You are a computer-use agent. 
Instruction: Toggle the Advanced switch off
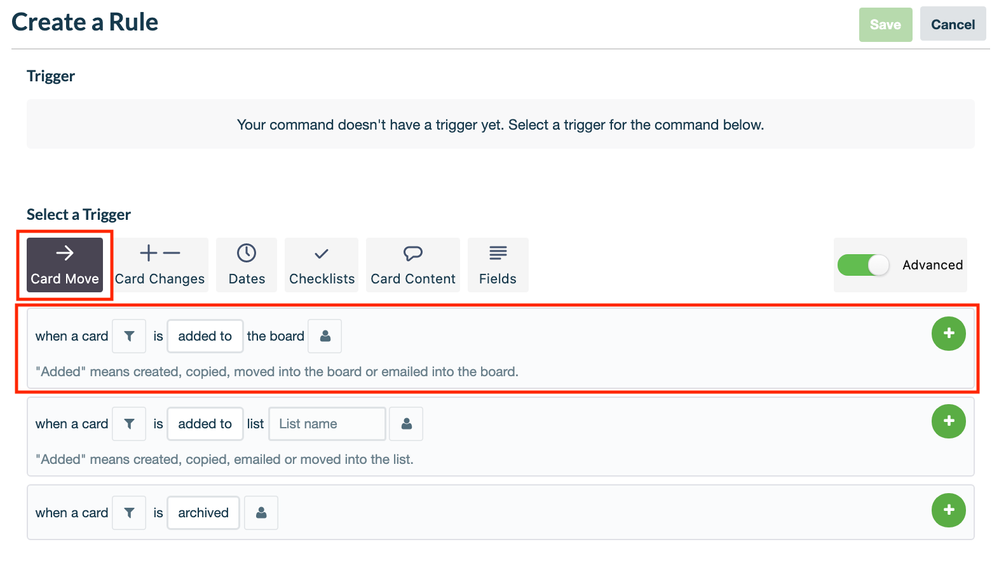point(863,265)
